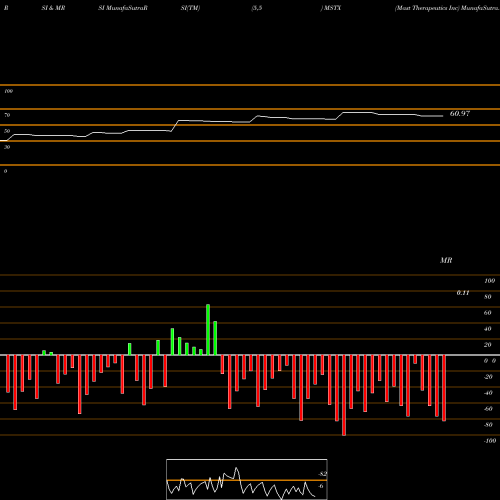Click the "(5,5" parameter text in header
This screenshot has height=500, width=500.
(257, 8)
